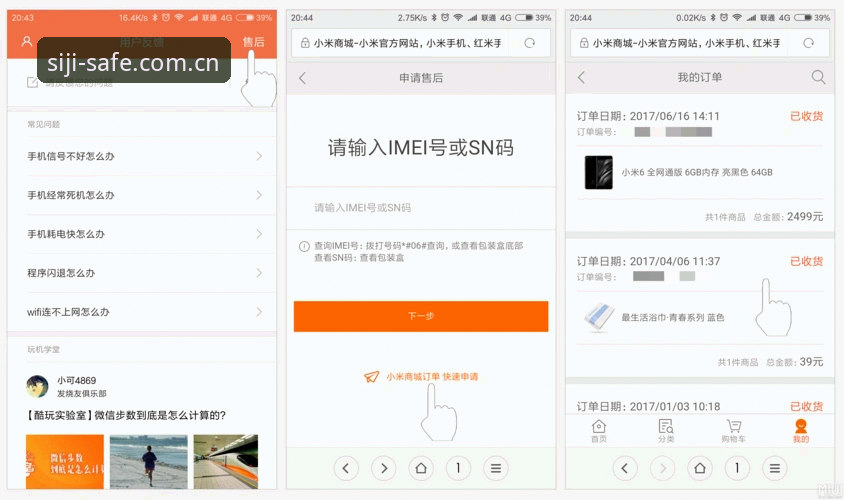Open the beach runner post thumbnail

(149, 462)
